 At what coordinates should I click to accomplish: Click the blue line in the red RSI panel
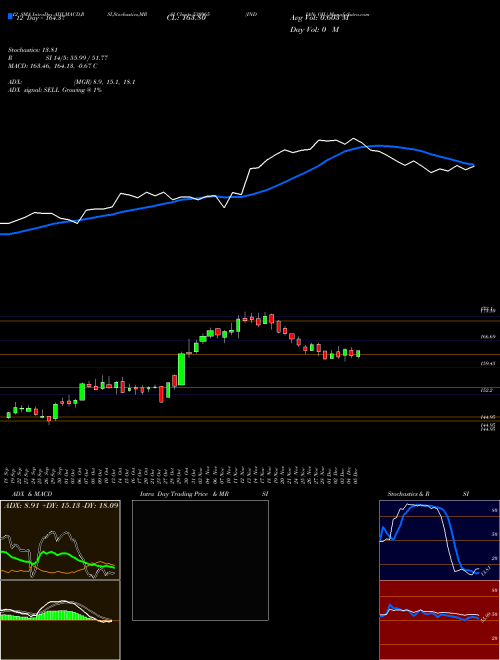[x=429, y=613]
